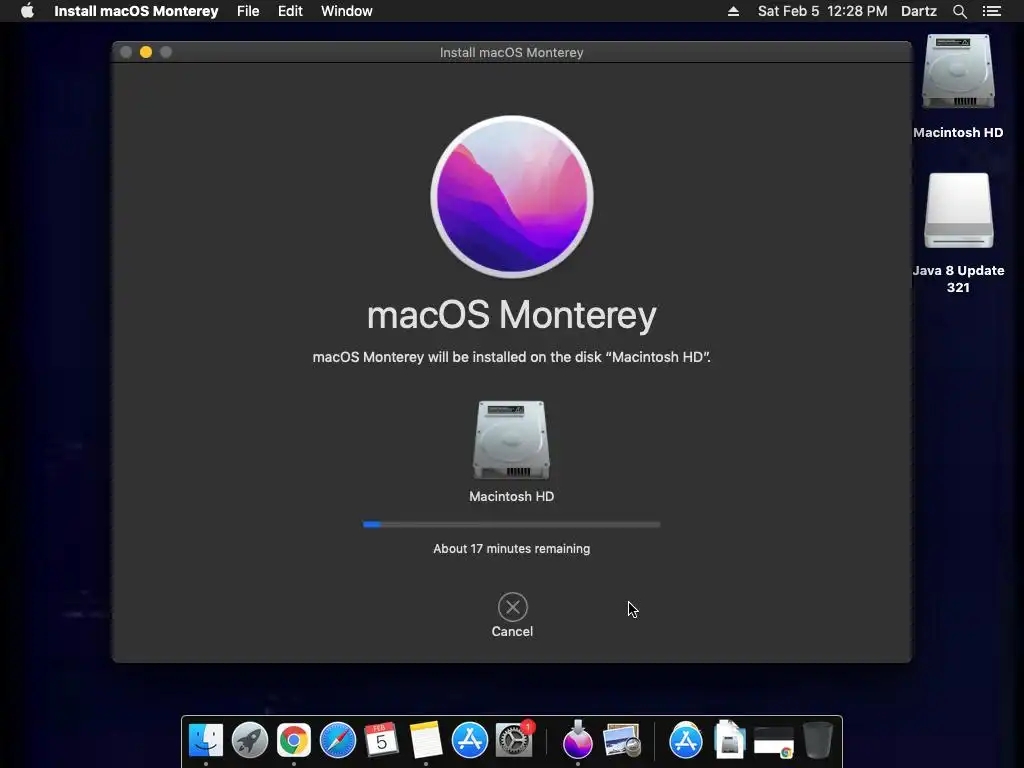
Task: Click the 'macOS Monterey' heading text
Action: coord(511,315)
